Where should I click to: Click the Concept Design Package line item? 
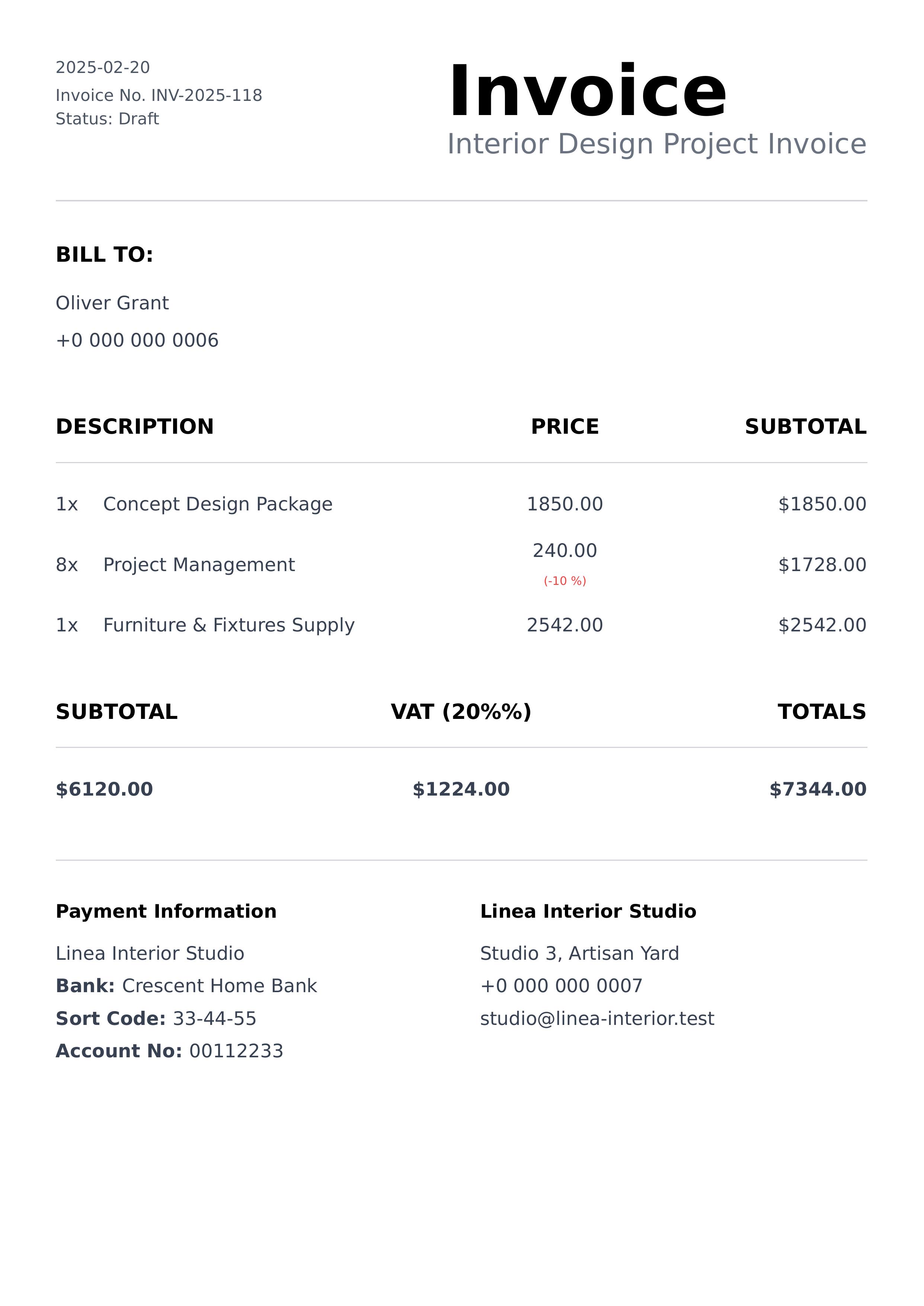tap(217, 504)
